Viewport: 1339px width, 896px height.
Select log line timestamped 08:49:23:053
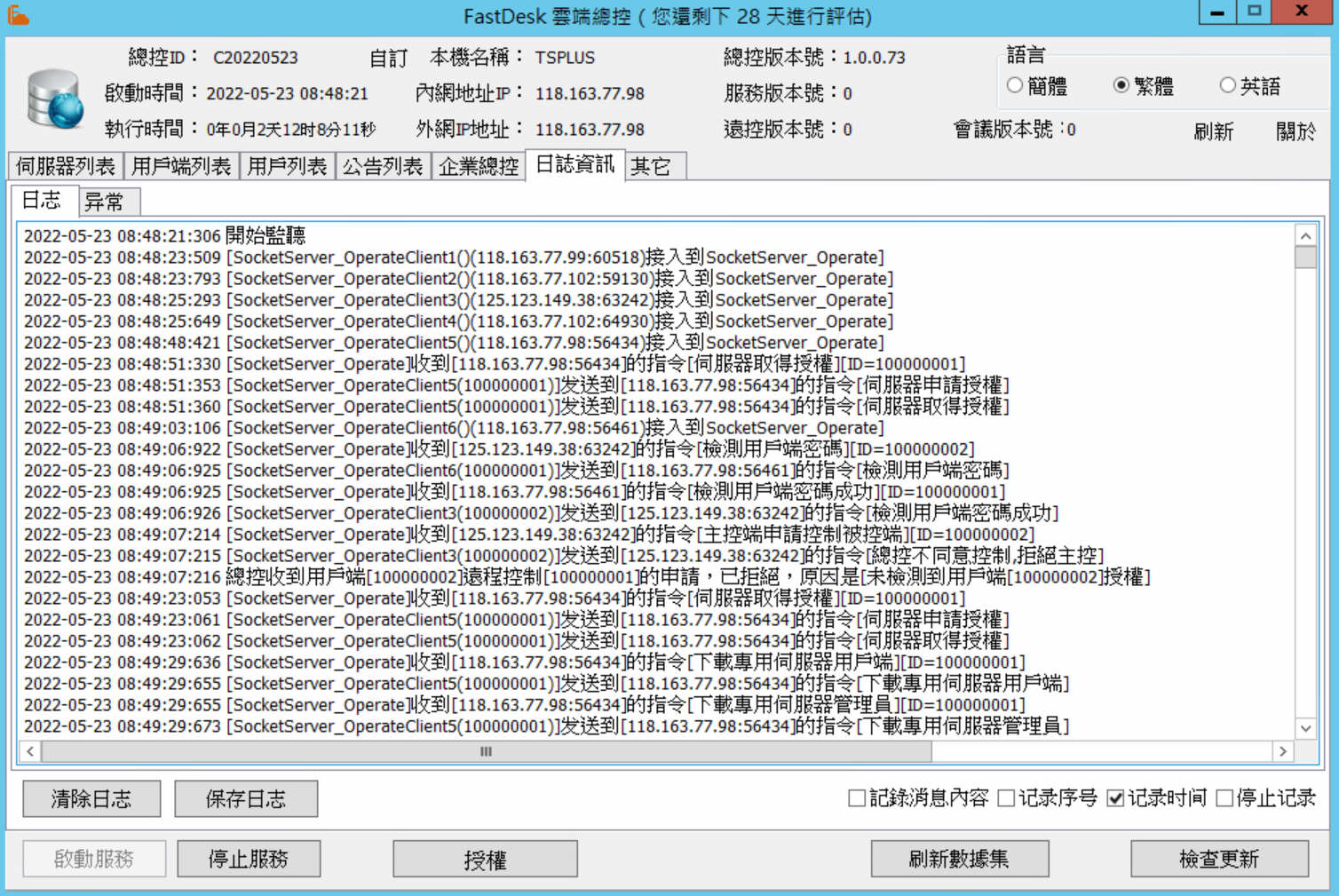(x=495, y=599)
